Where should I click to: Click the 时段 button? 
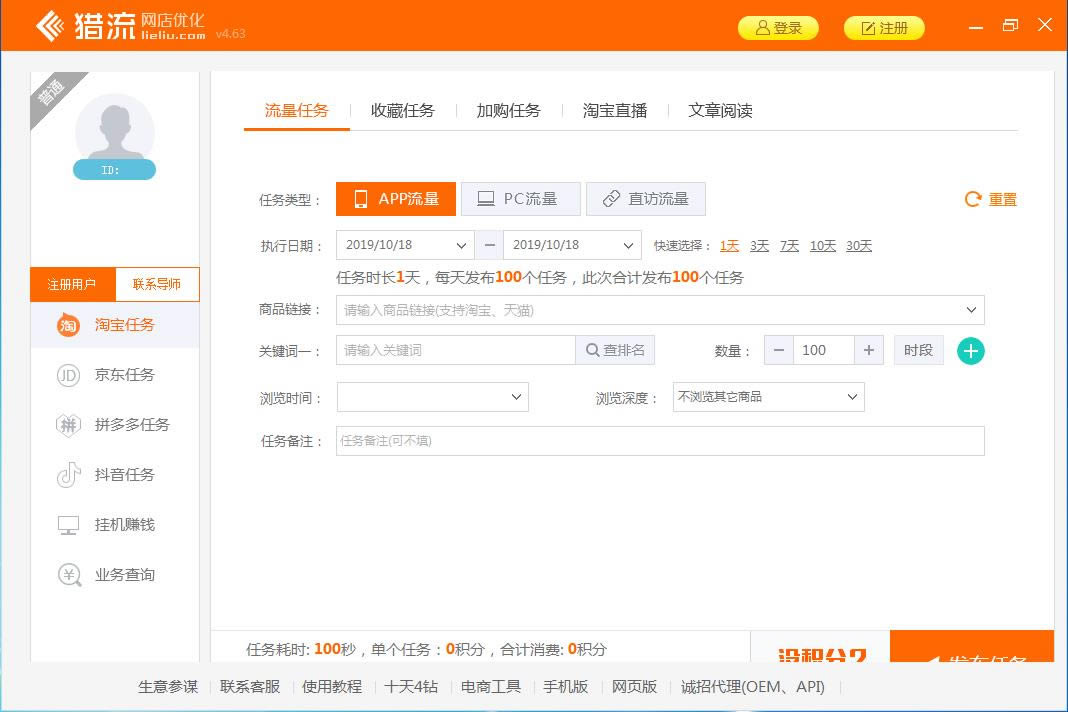tap(918, 350)
